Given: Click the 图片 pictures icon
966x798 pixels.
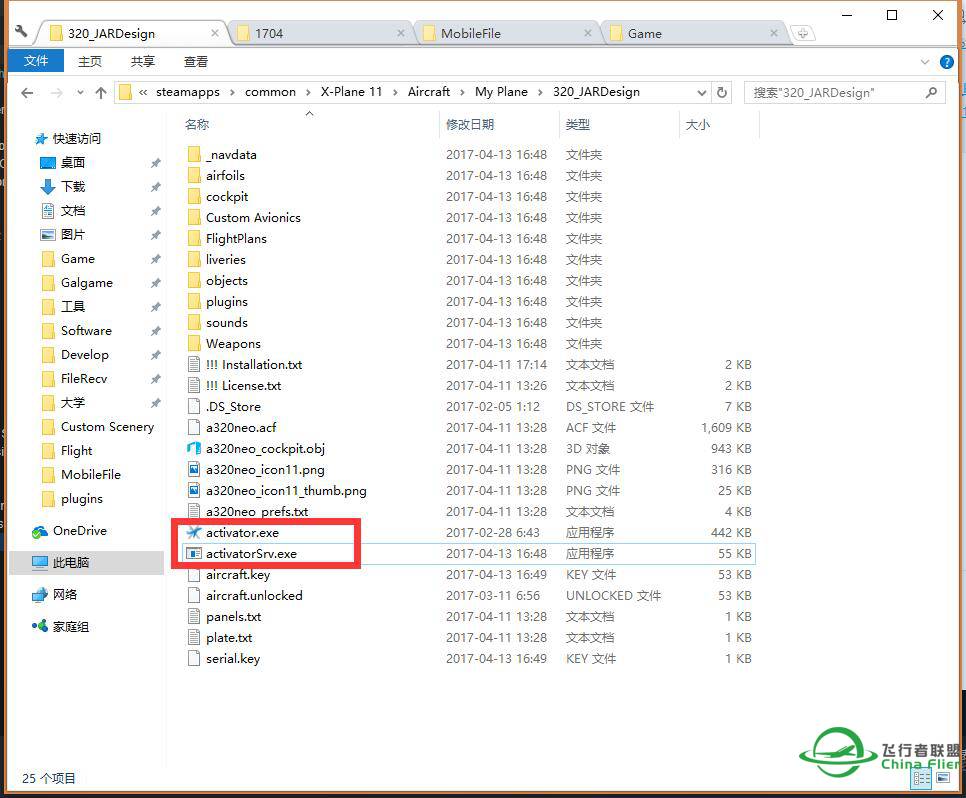Looking at the screenshot, I should click(x=47, y=235).
